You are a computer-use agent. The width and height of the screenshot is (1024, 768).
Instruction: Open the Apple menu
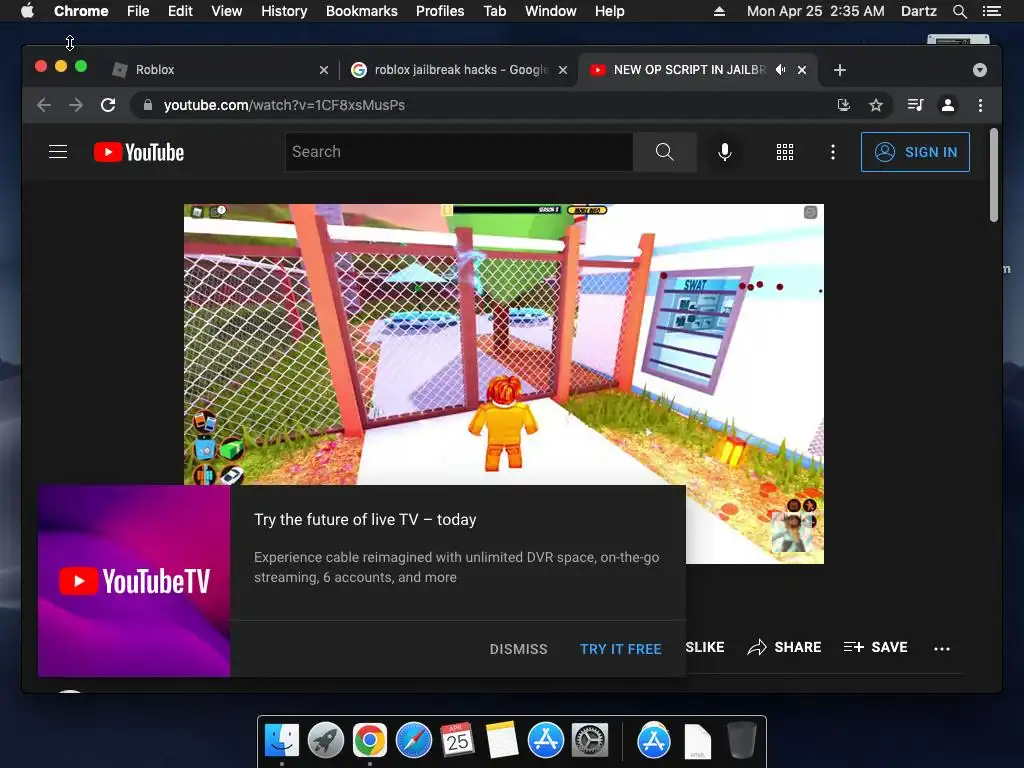click(27, 11)
